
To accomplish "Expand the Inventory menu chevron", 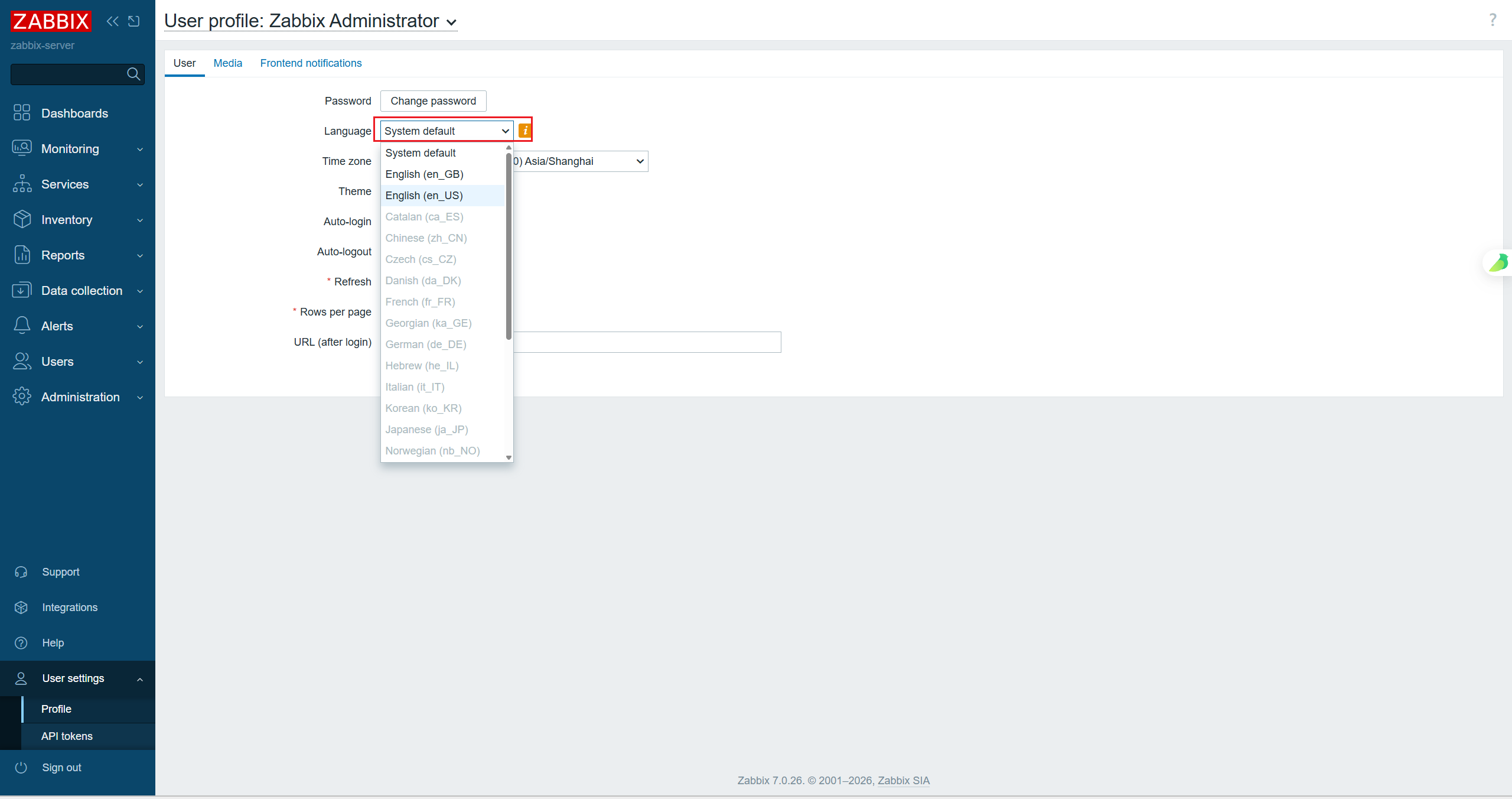I will (x=140, y=220).
